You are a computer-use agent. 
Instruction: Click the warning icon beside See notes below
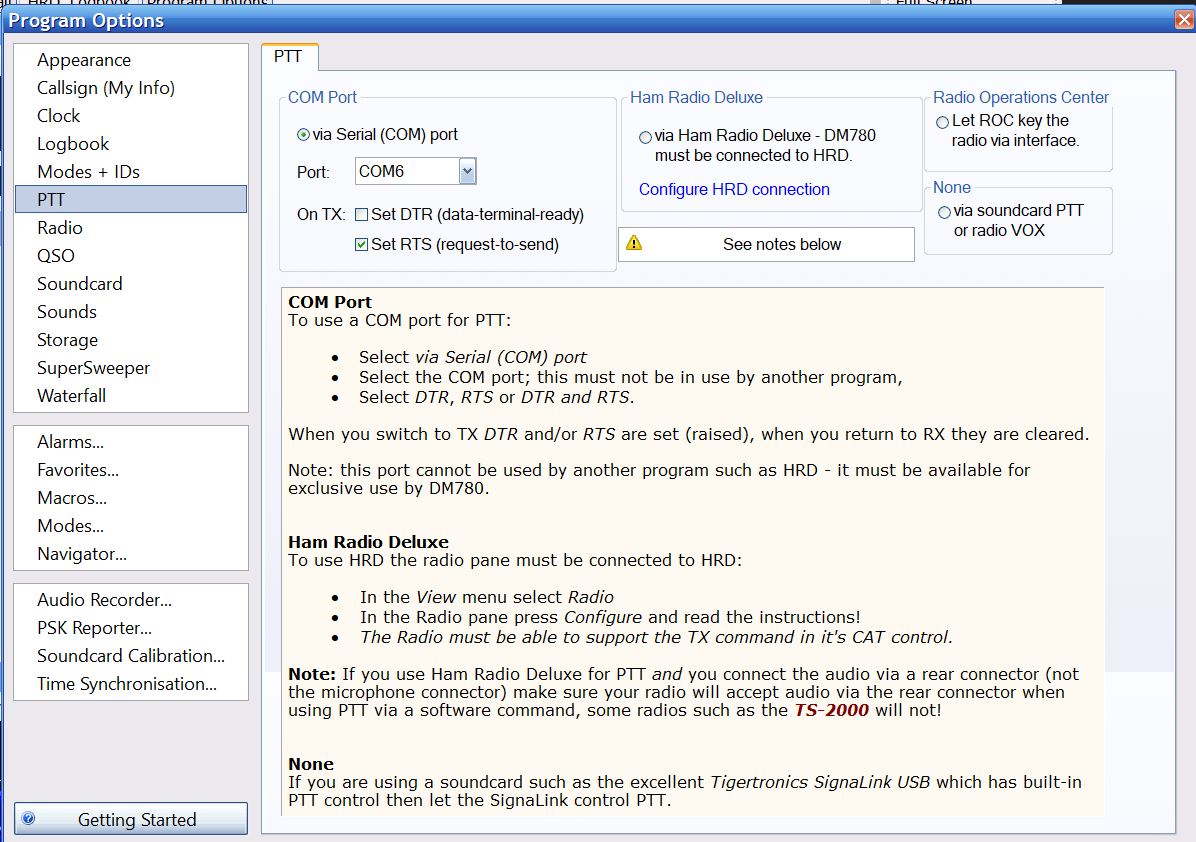pyautogui.click(x=634, y=243)
